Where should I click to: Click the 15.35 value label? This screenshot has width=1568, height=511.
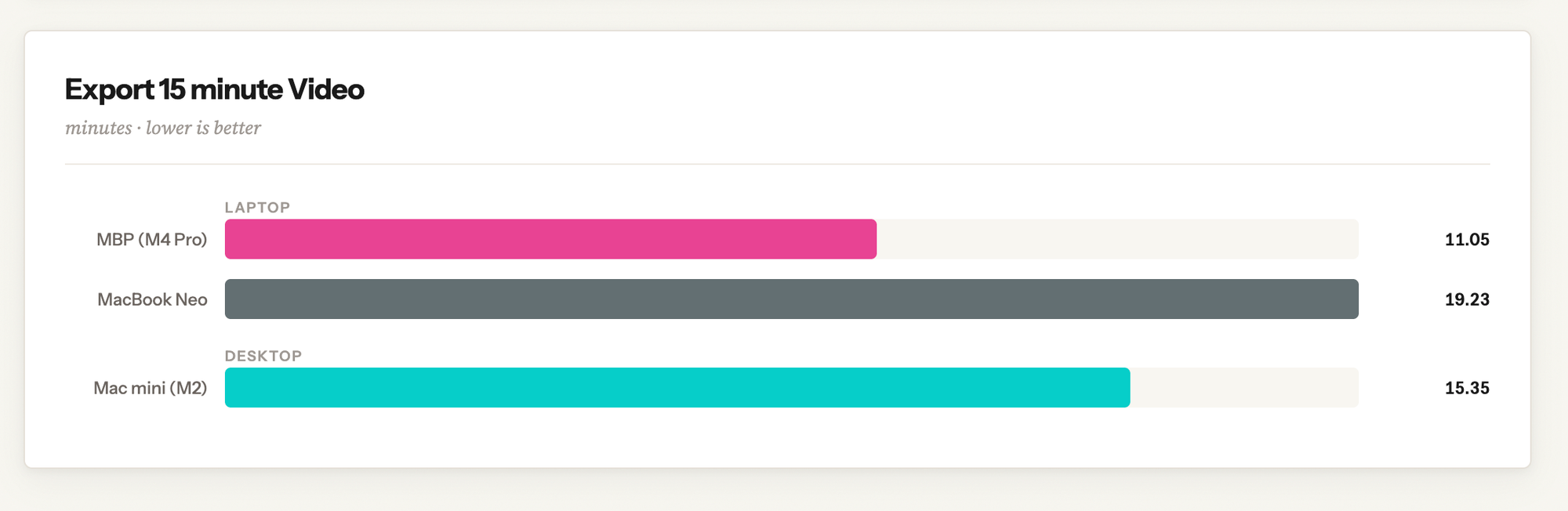[1467, 388]
